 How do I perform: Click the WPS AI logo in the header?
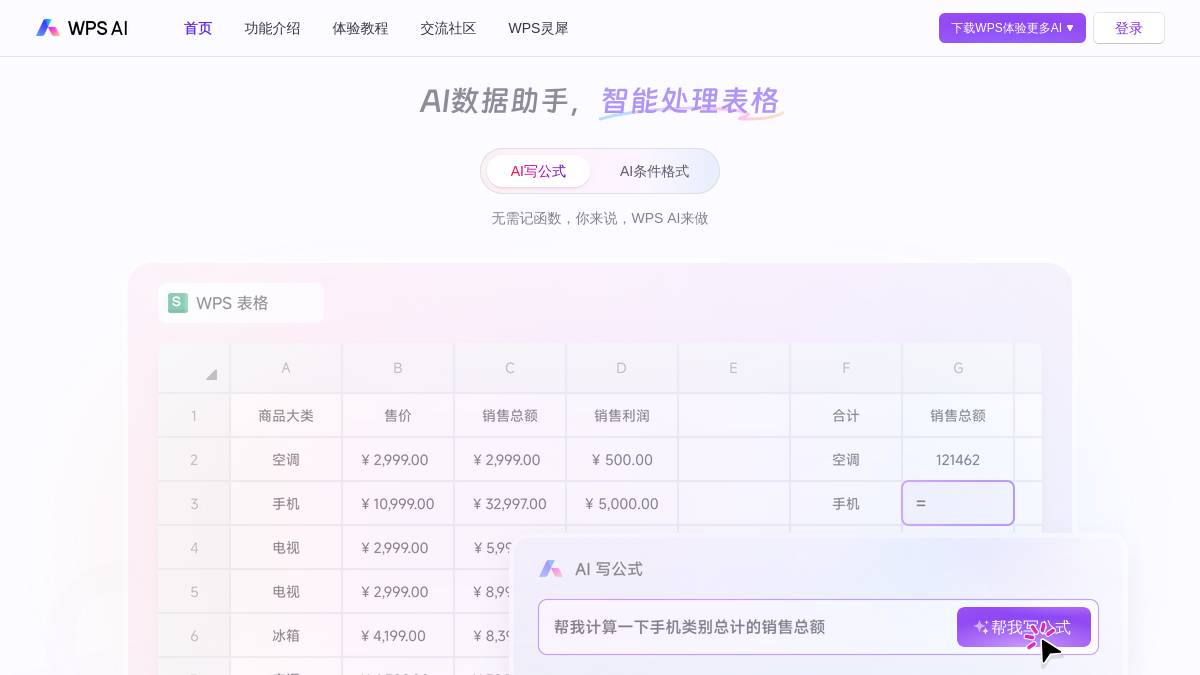(80, 28)
